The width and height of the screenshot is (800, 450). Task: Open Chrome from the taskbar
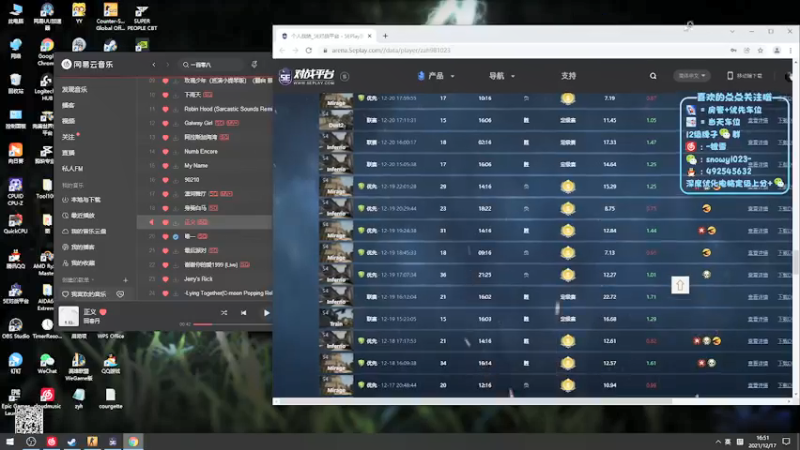[x=133, y=442]
